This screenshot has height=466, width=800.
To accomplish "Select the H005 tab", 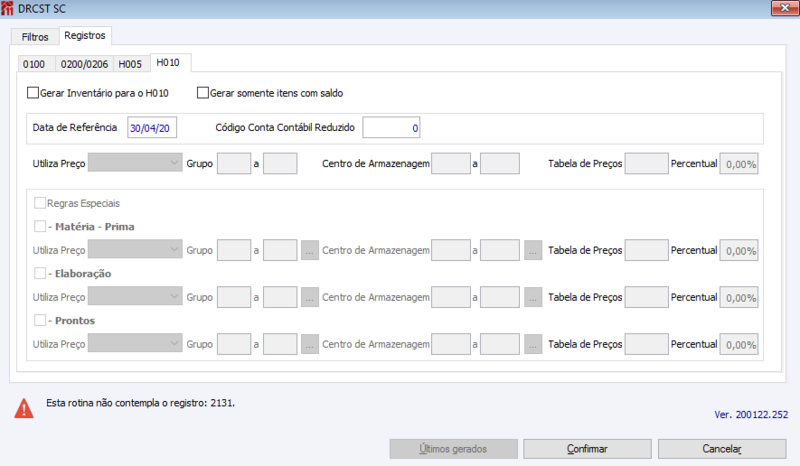I will tap(130, 64).
